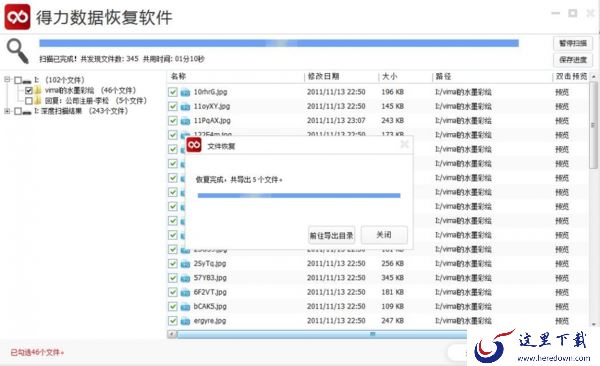
Task: Click the 2011/11/13 23:07 date cell
Action: pos(336,121)
